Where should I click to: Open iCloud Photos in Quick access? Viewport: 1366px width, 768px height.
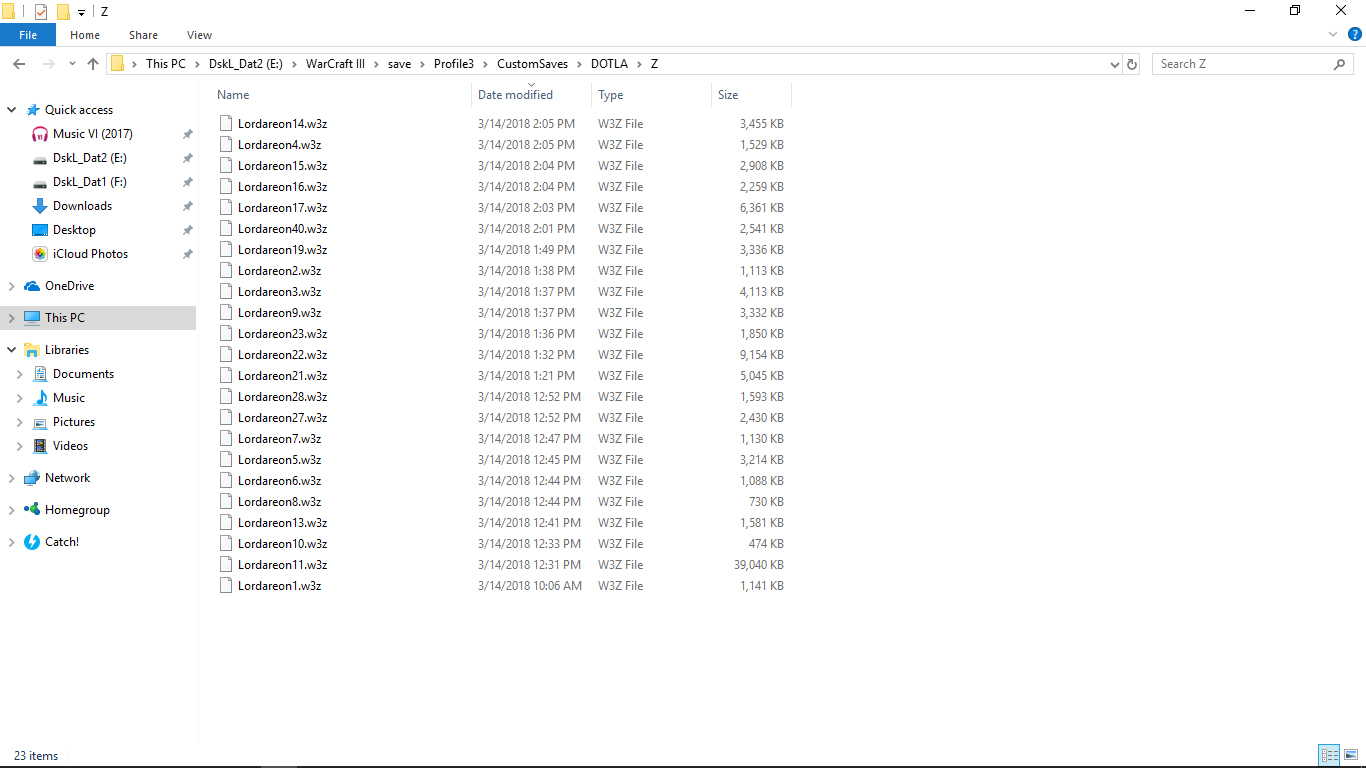tap(90, 254)
